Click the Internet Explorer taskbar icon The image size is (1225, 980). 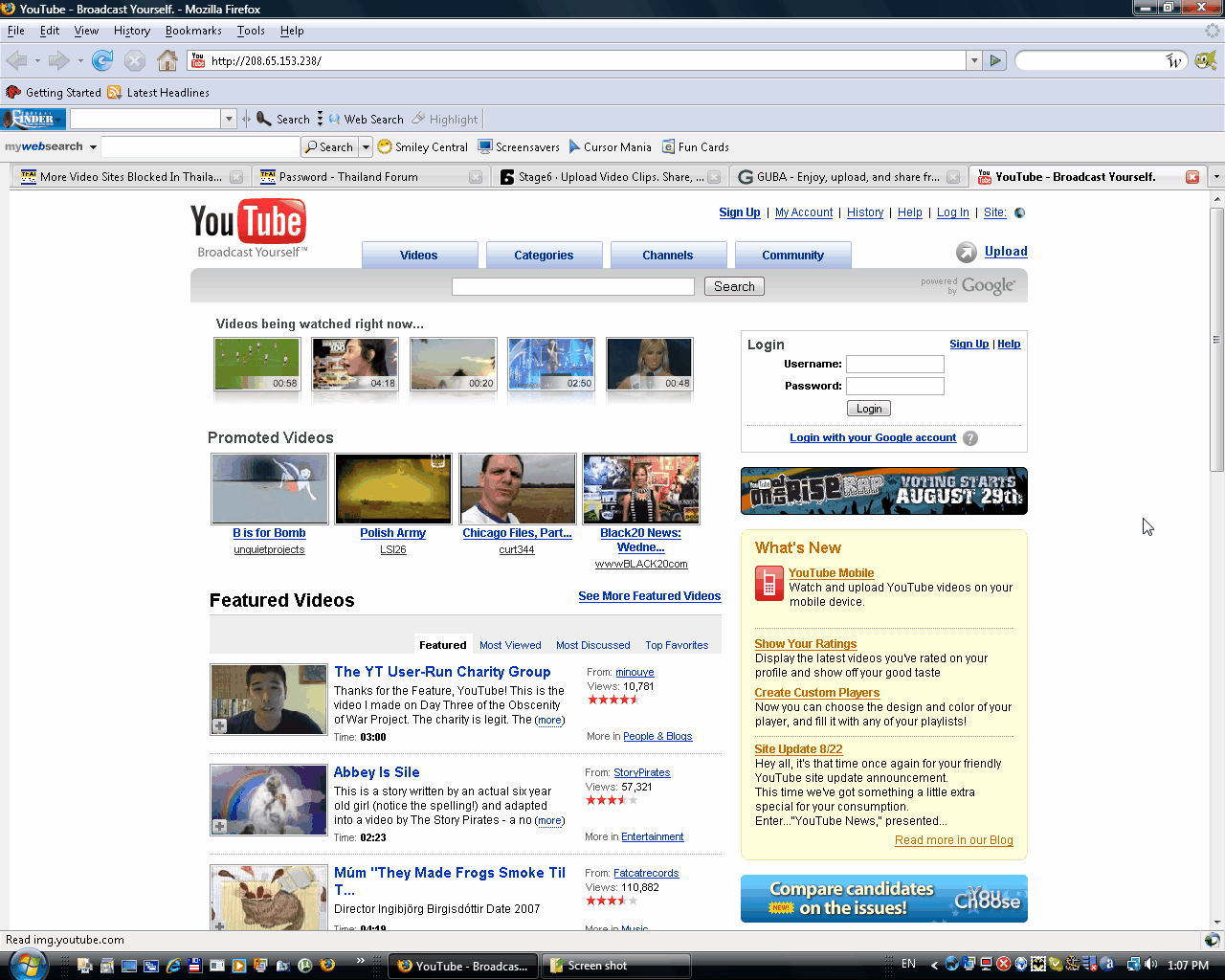(173, 966)
